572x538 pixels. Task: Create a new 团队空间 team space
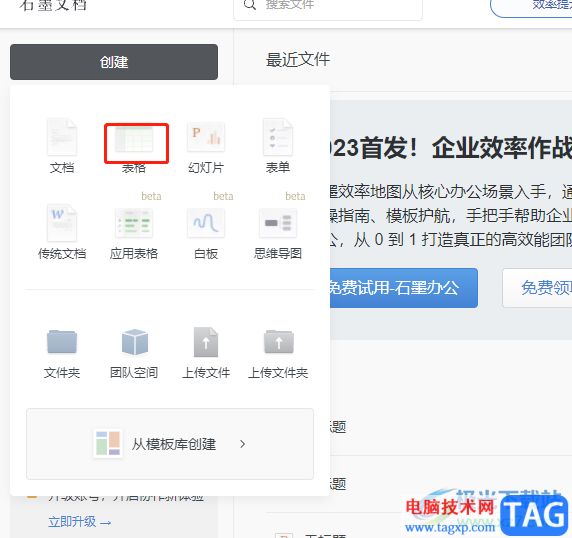[x=134, y=353]
